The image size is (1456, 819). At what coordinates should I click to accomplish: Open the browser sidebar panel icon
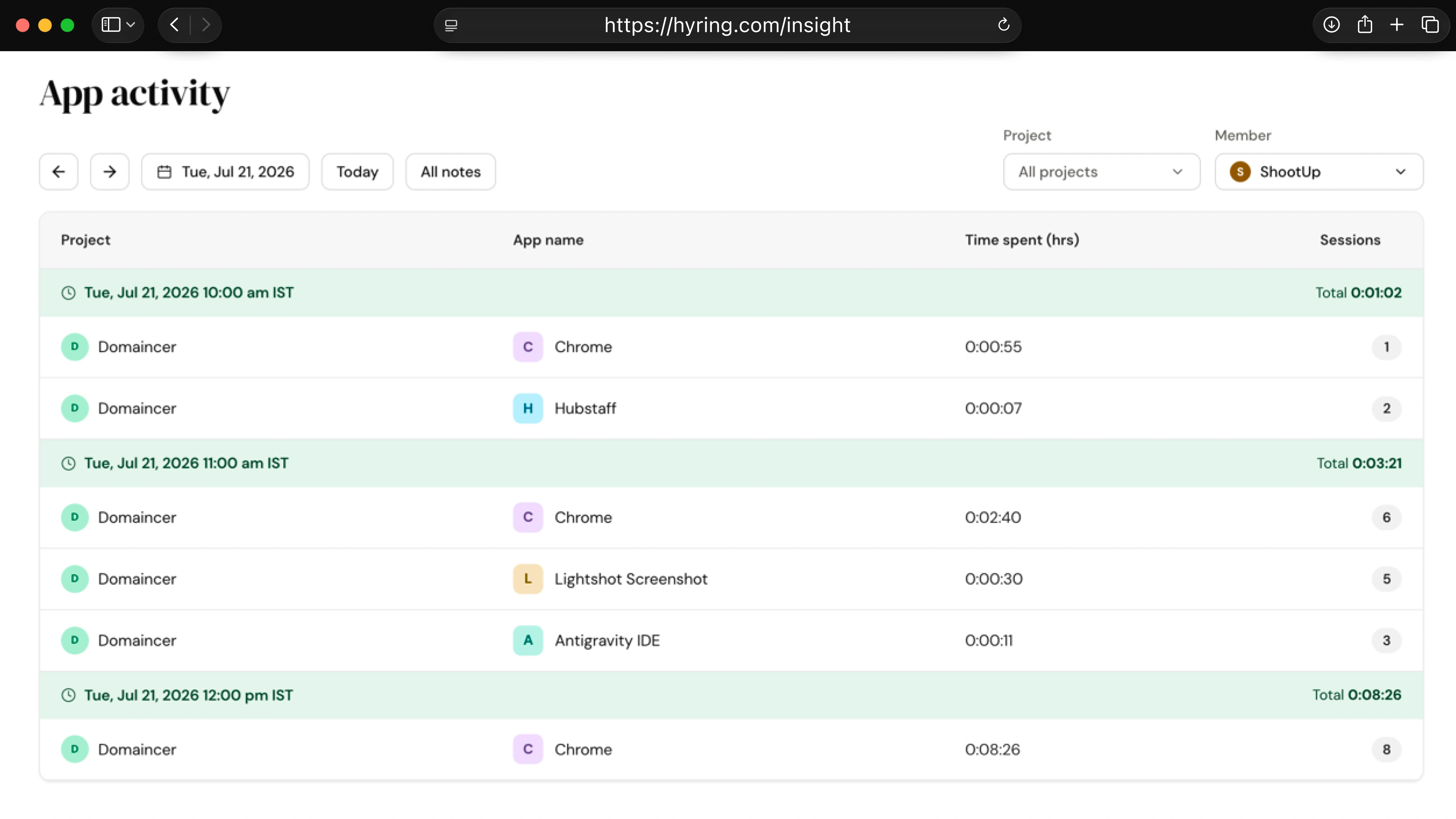coord(111,25)
